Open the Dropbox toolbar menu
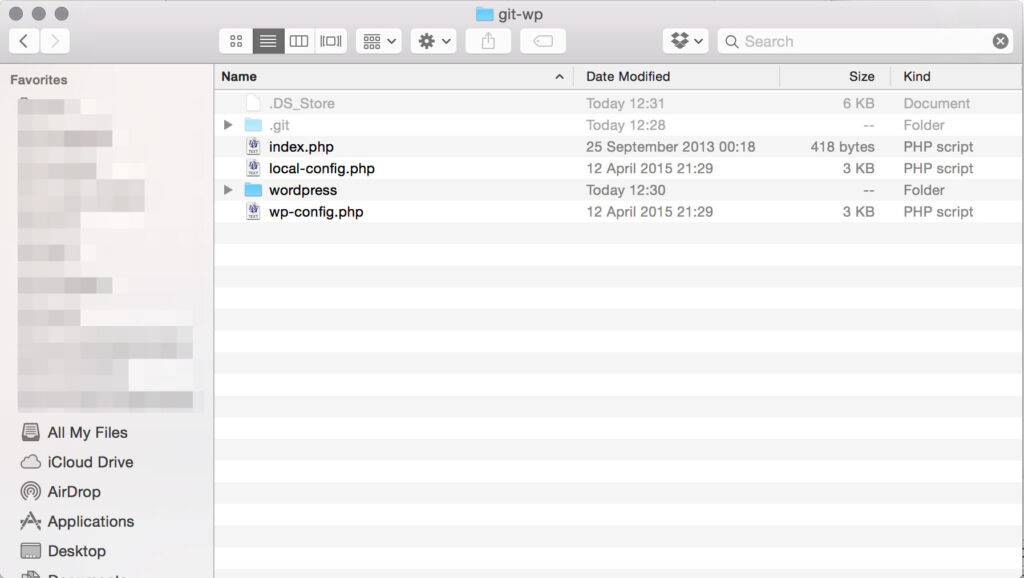 pos(686,41)
